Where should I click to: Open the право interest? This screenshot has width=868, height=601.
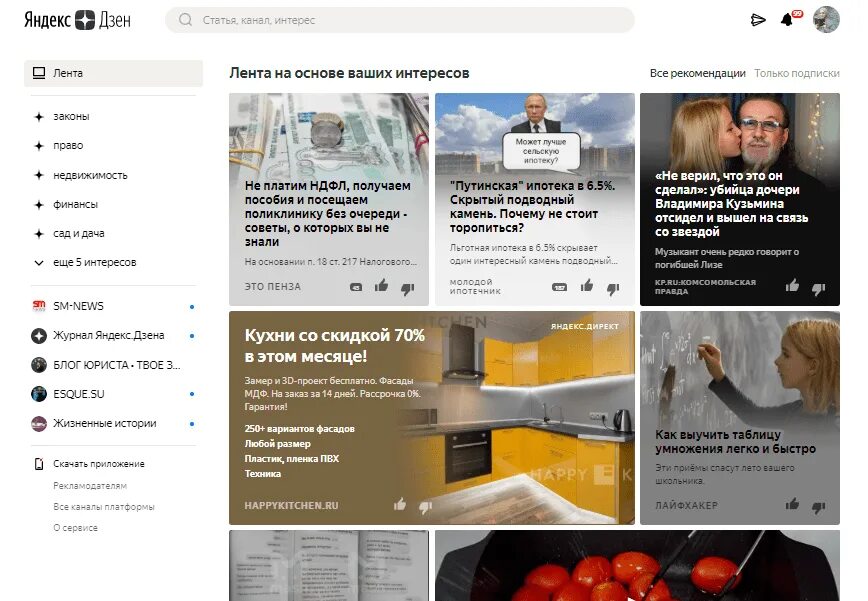coord(68,146)
